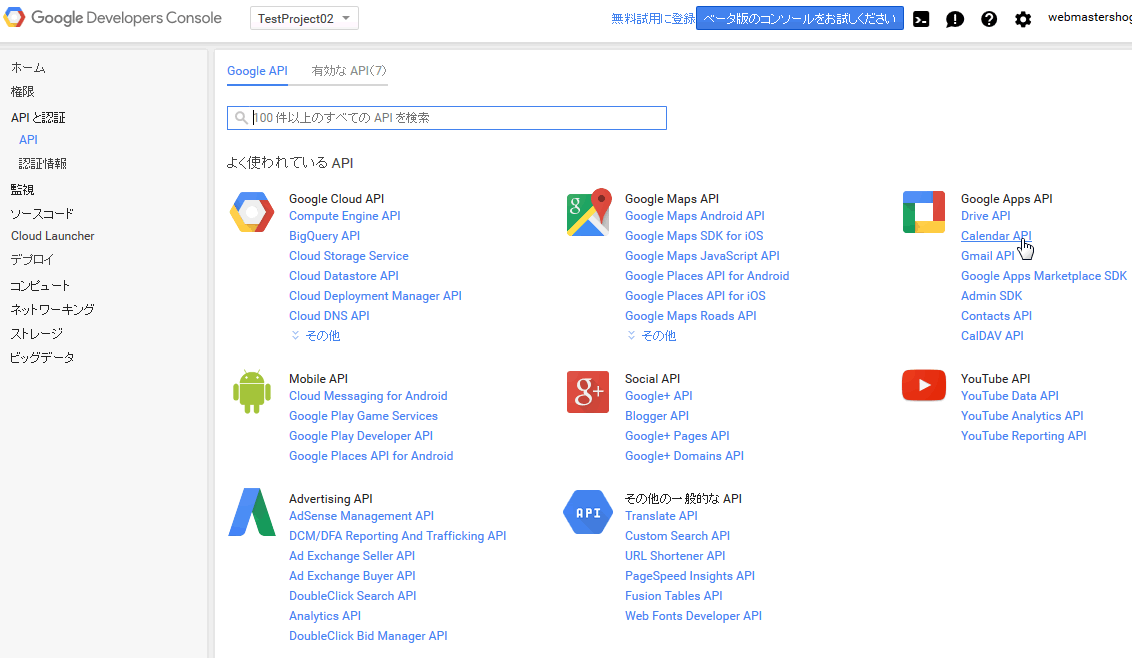Open the URL Shortener API link
The width and height of the screenshot is (1132, 658).
[x=675, y=556]
